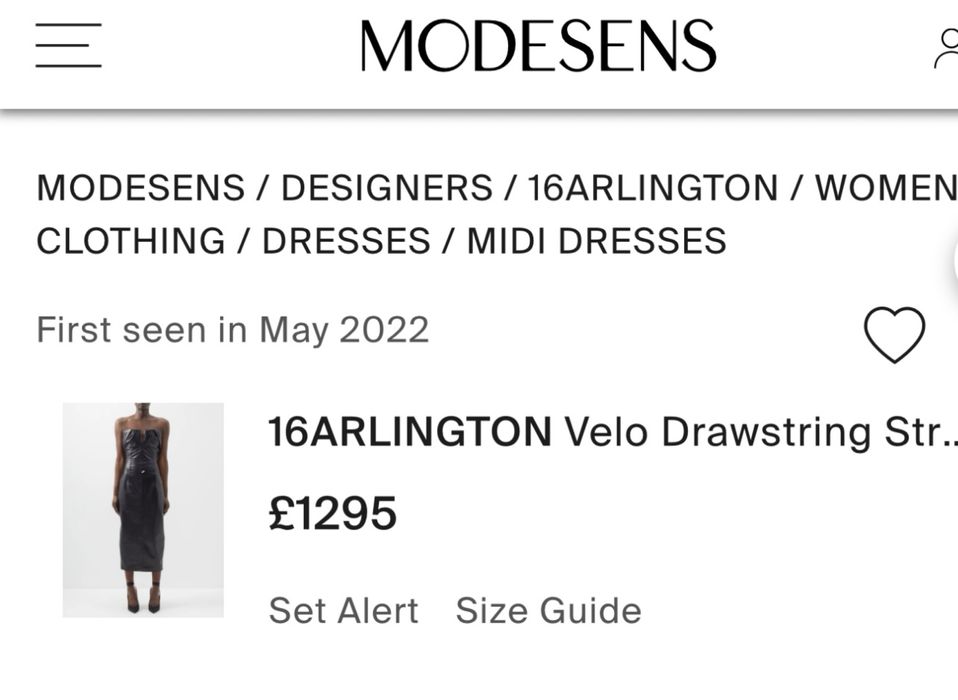Go to the DESIGNERS breadcrumb
Screen dimensions: 958x700
coord(386,188)
